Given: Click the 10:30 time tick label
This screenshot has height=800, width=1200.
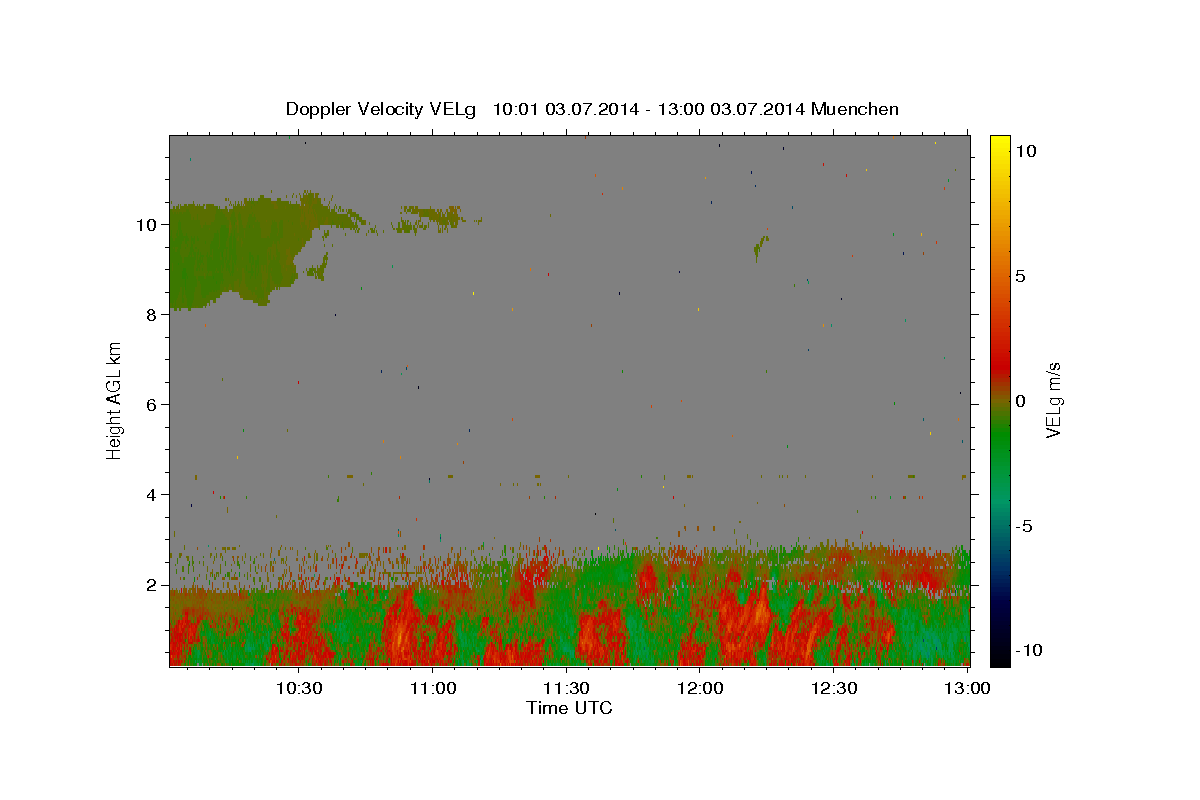Looking at the screenshot, I should pos(299,689).
